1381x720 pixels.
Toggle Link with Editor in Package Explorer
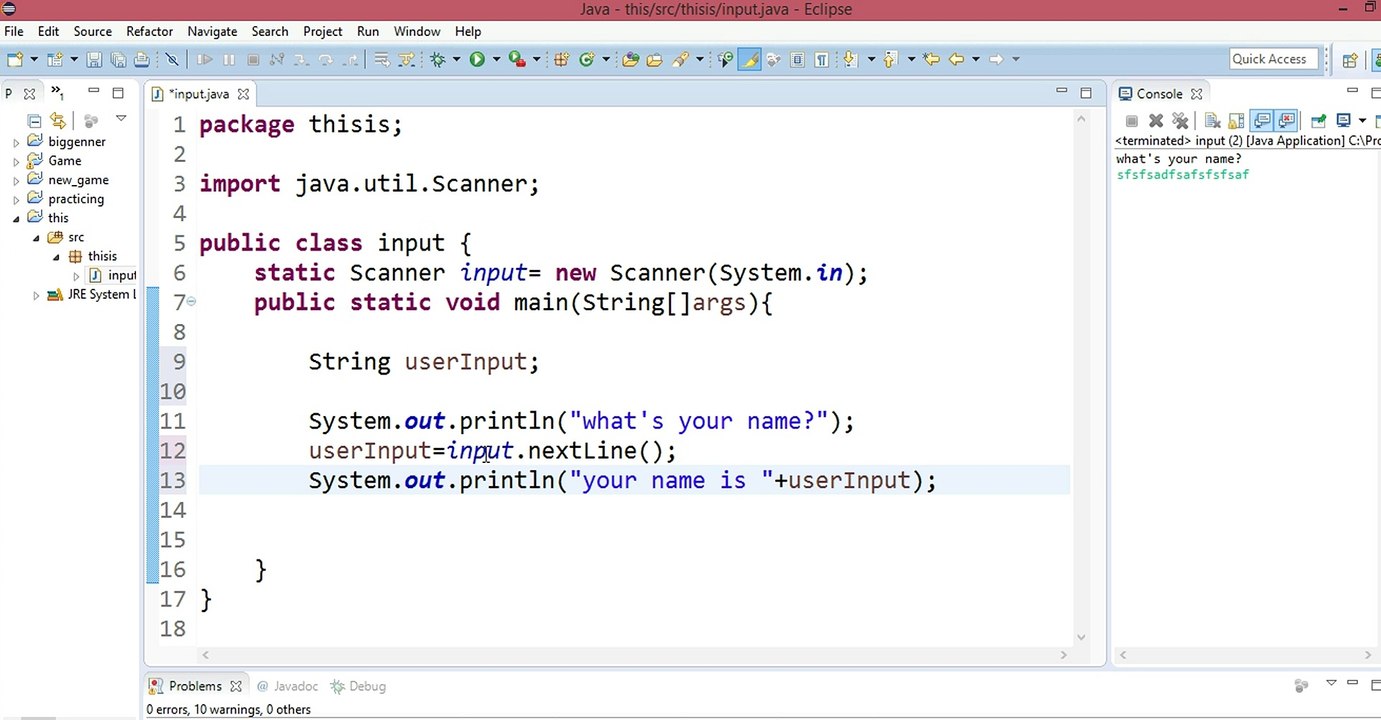pos(59,120)
